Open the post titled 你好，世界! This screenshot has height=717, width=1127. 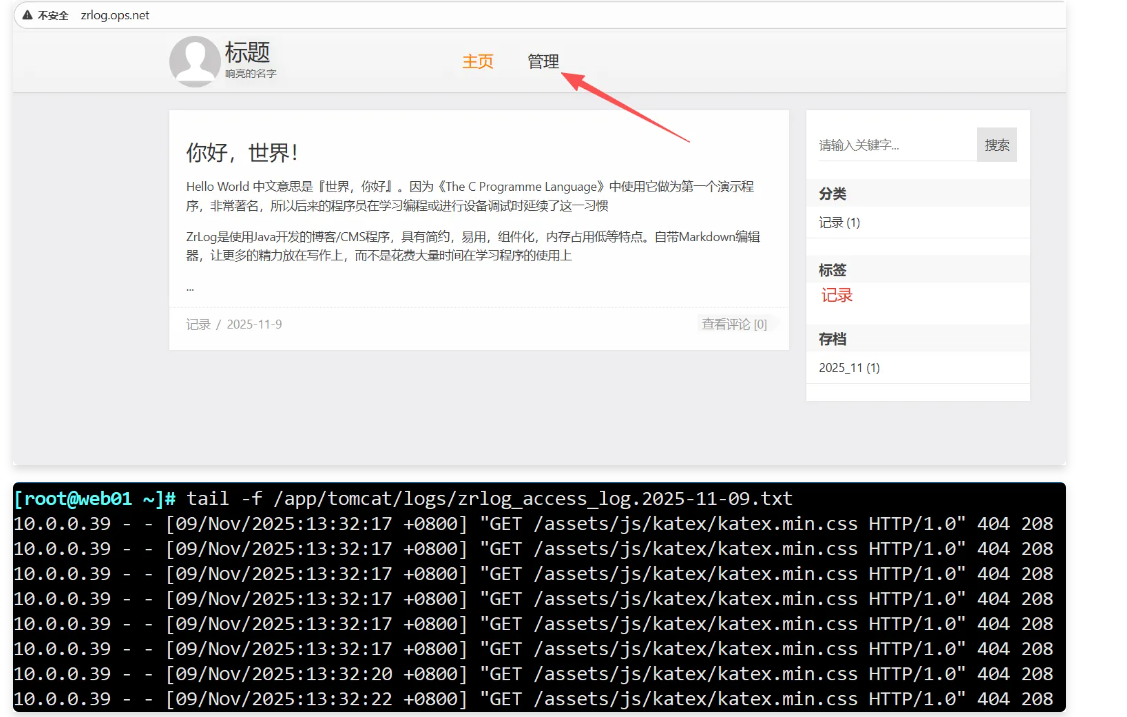click(242, 153)
